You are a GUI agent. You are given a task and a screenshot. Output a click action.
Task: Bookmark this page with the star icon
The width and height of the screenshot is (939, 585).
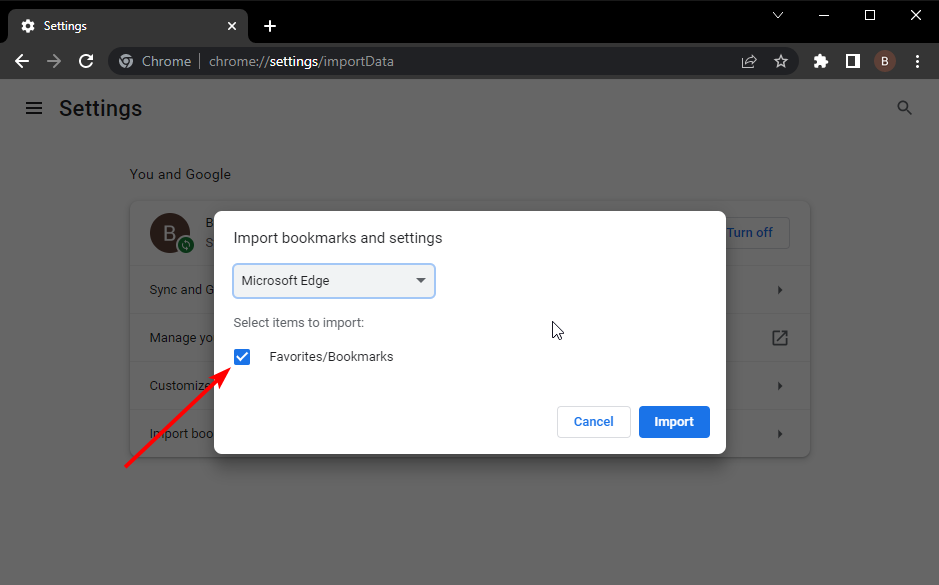[781, 61]
